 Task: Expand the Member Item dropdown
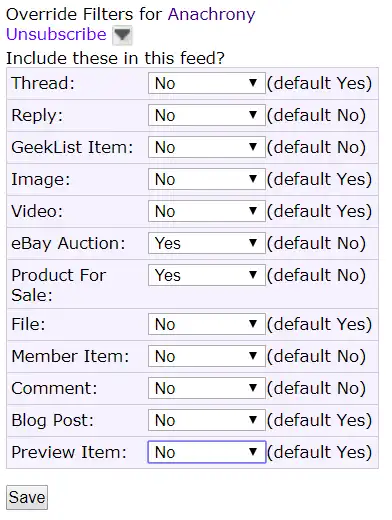pyautogui.click(x=207, y=356)
